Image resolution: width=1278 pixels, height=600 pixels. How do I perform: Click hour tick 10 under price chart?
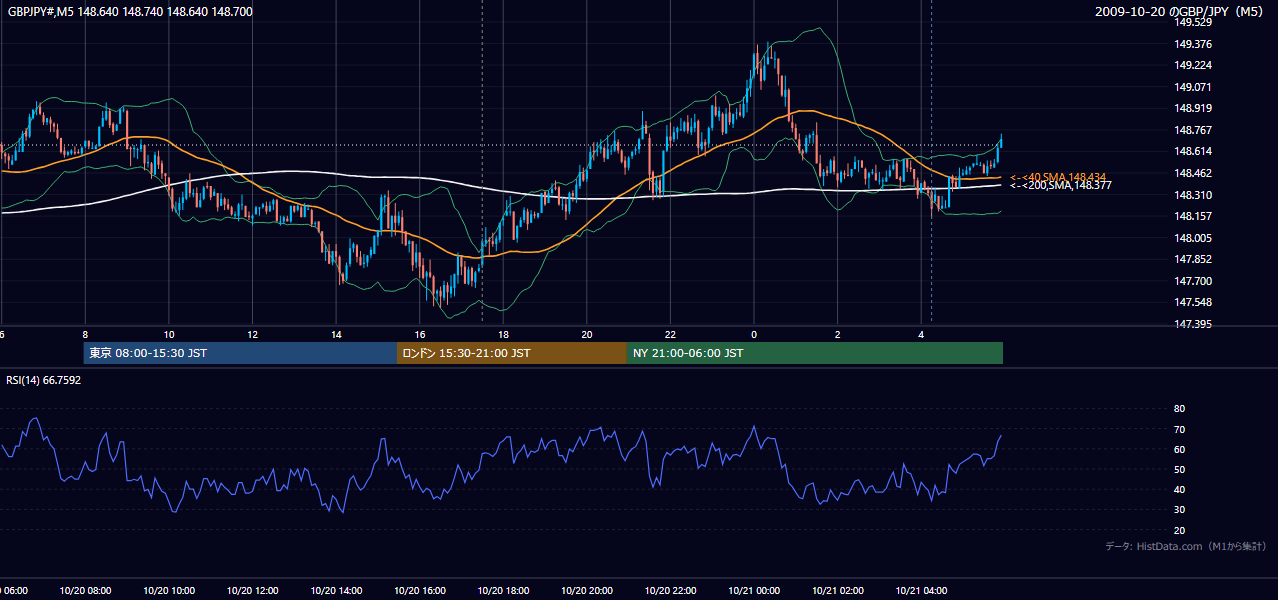point(169,334)
